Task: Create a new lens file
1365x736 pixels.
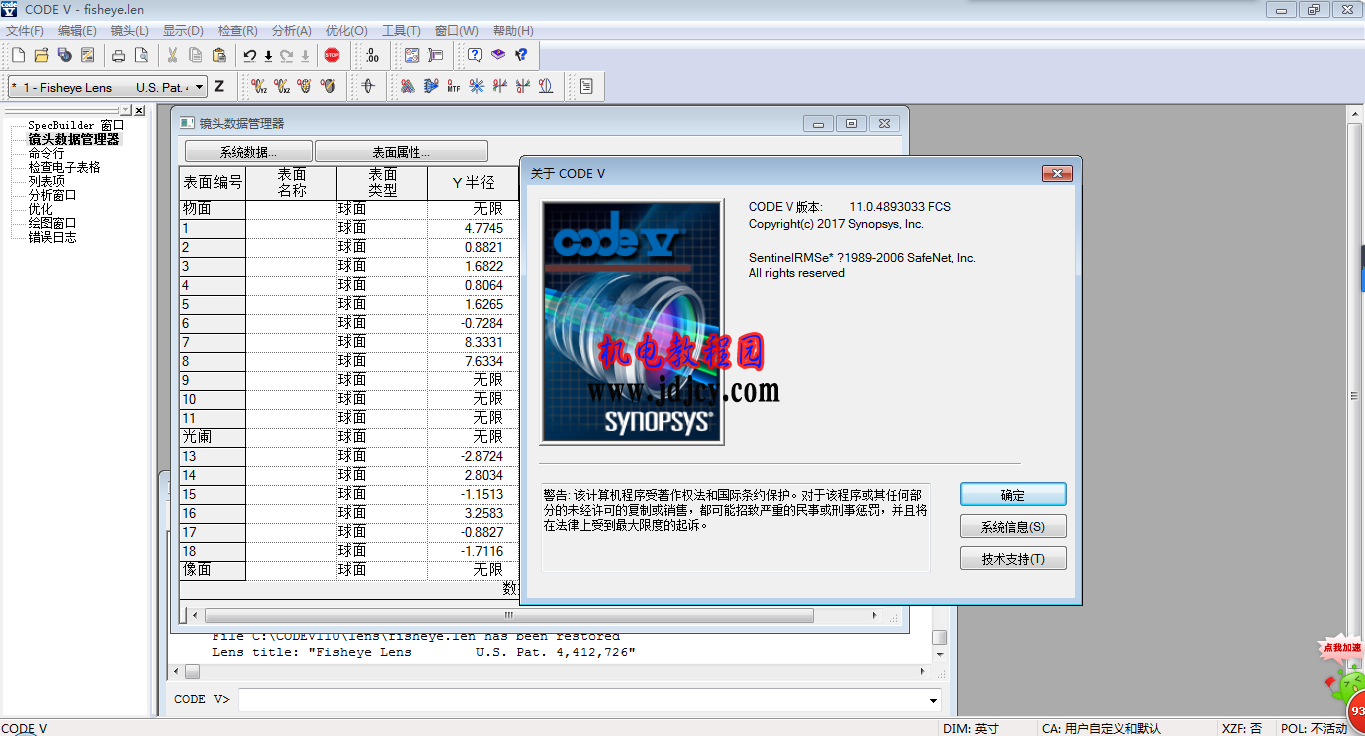Action: pyautogui.click(x=18, y=55)
